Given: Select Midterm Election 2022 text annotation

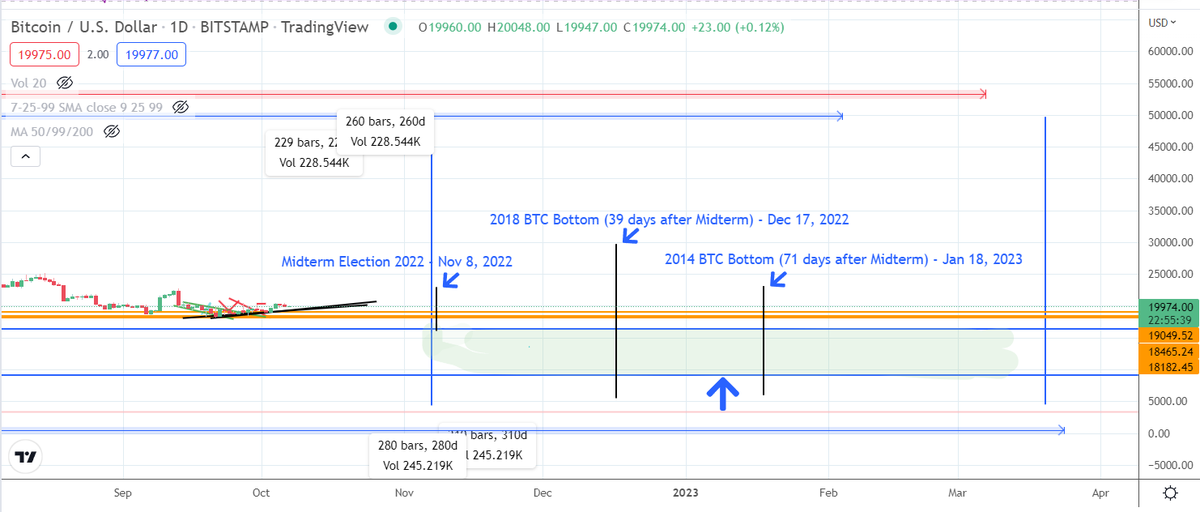Looking at the screenshot, I should click(398, 262).
